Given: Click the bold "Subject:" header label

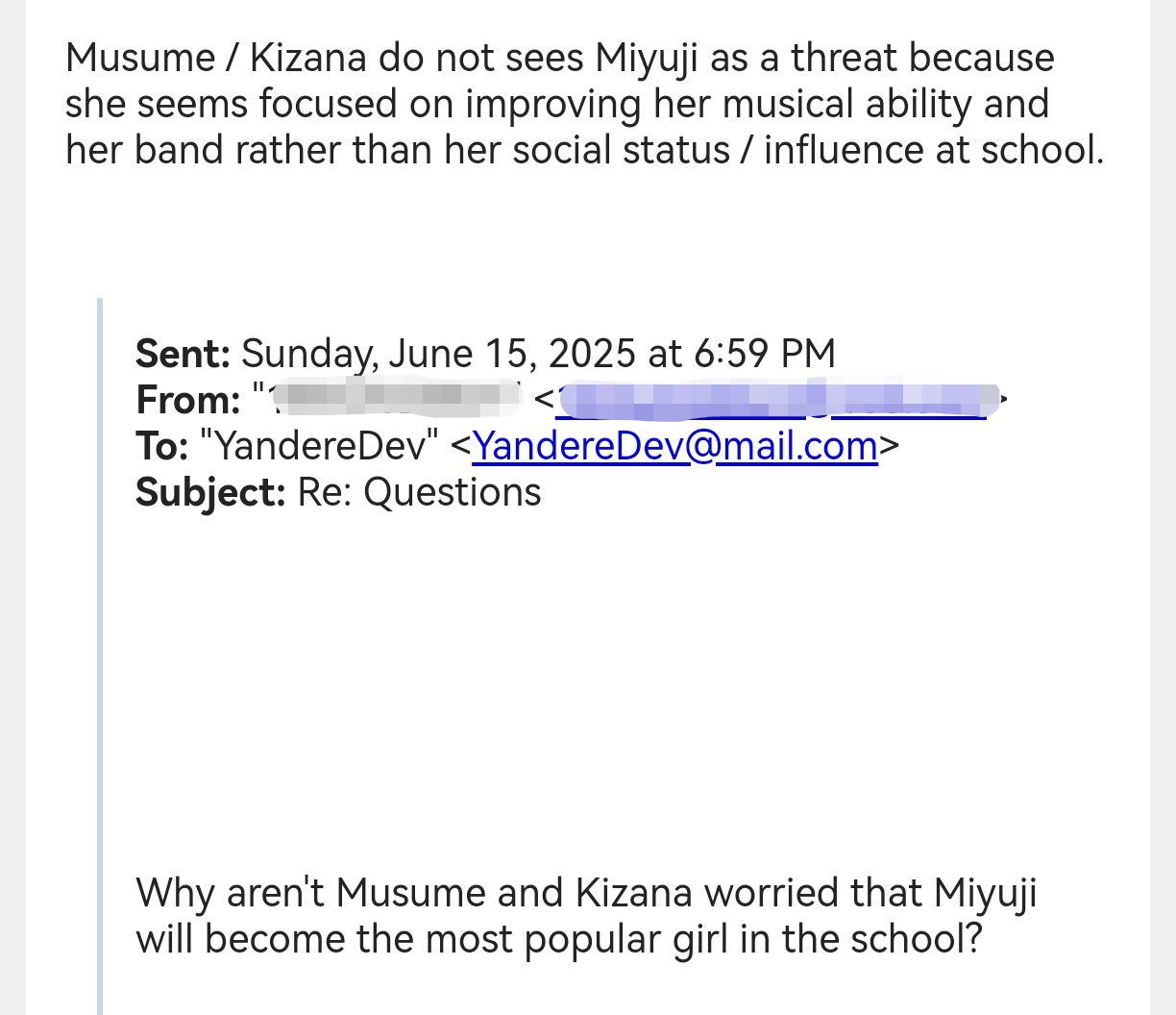Looking at the screenshot, I should [x=209, y=492].
